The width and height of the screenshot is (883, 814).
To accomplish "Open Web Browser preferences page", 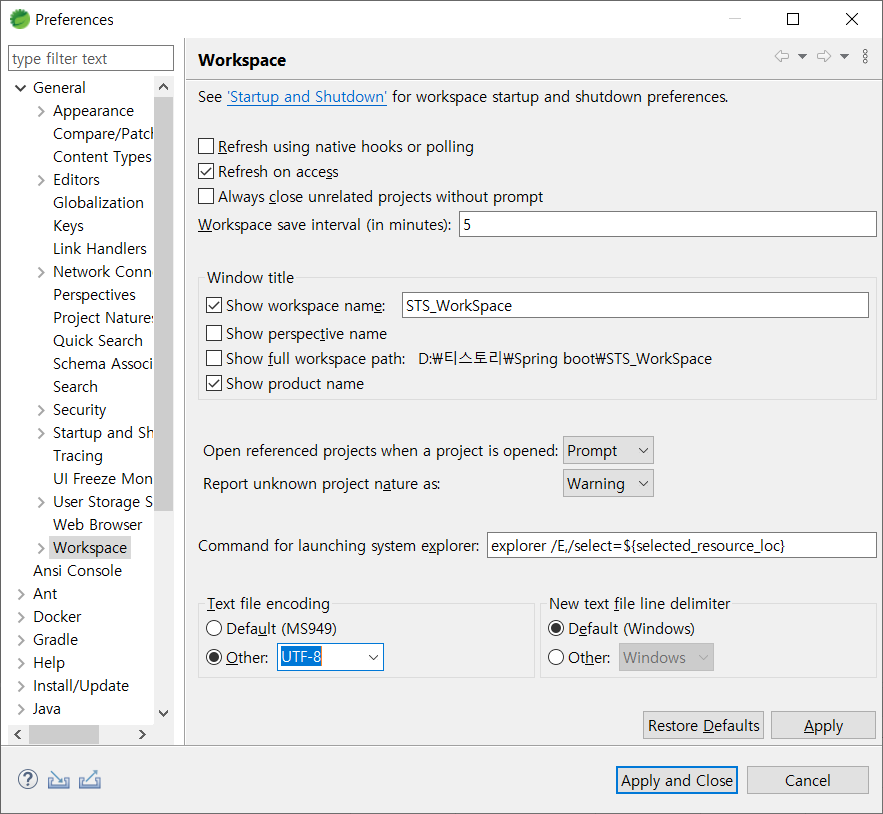I will [98, 524].
